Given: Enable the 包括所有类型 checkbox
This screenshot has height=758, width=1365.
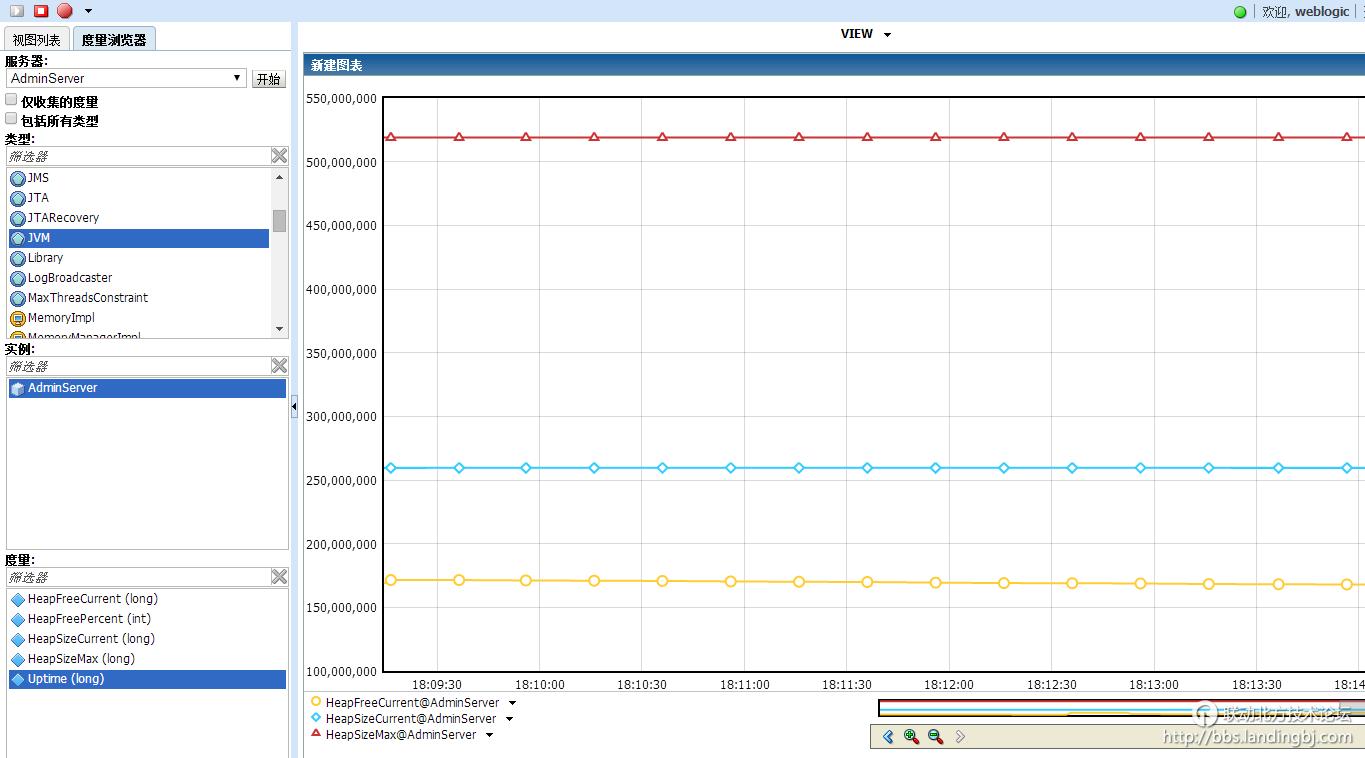Looking at the screenshot, I should [12, 119].
